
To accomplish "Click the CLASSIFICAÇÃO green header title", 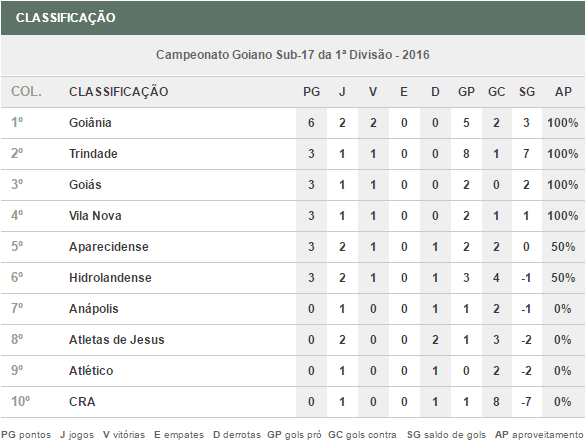I will tap(66, 18).
